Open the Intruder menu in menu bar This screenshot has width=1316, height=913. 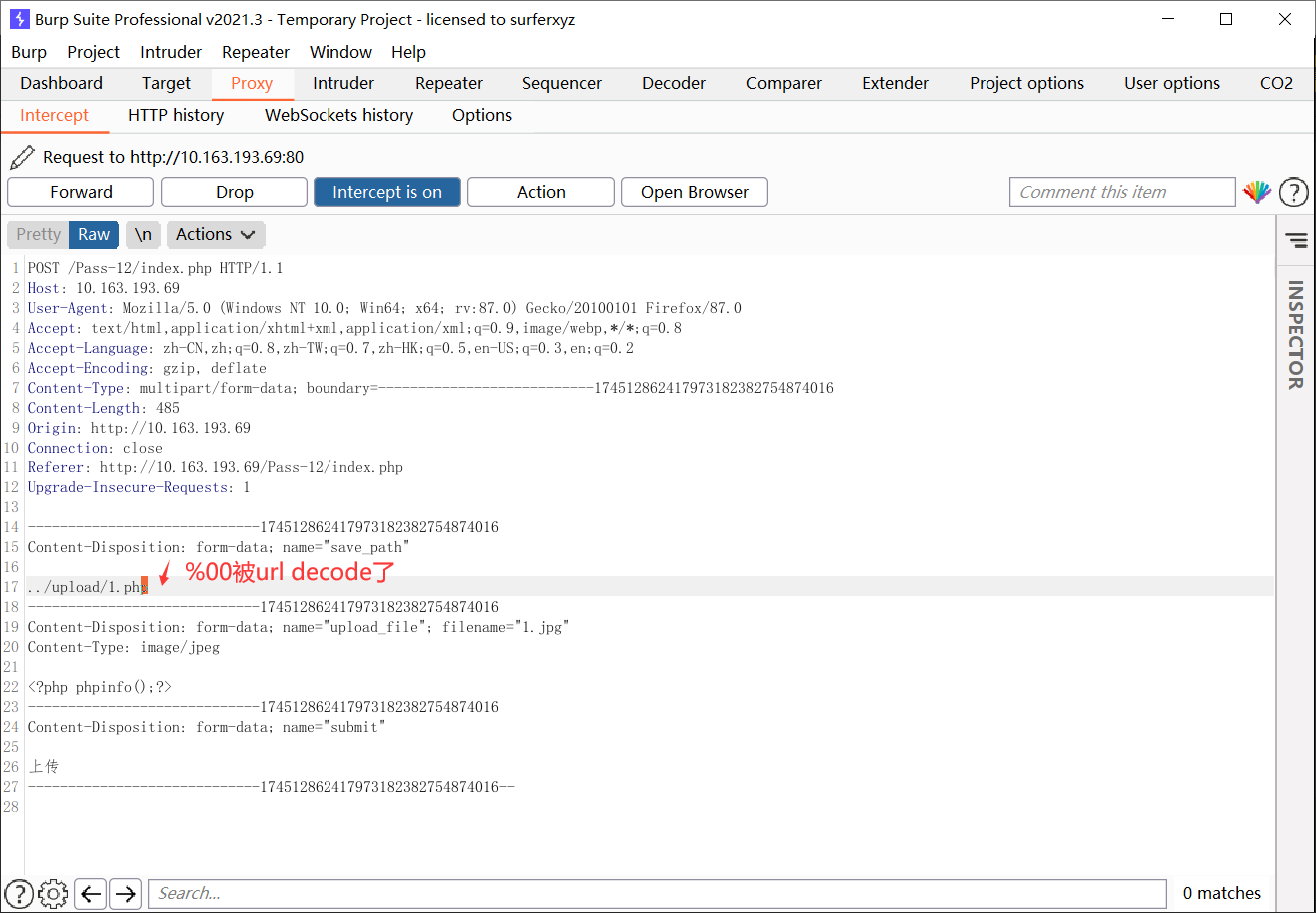point(171,52)
